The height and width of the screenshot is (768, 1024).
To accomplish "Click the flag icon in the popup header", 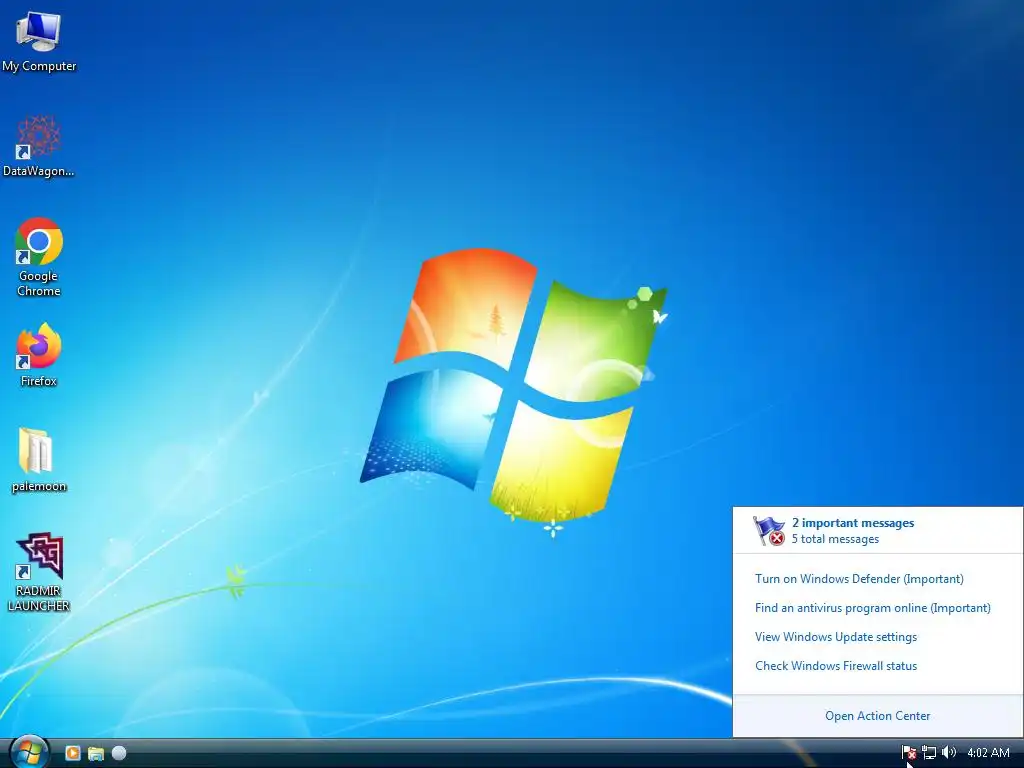I will (769, 530).
